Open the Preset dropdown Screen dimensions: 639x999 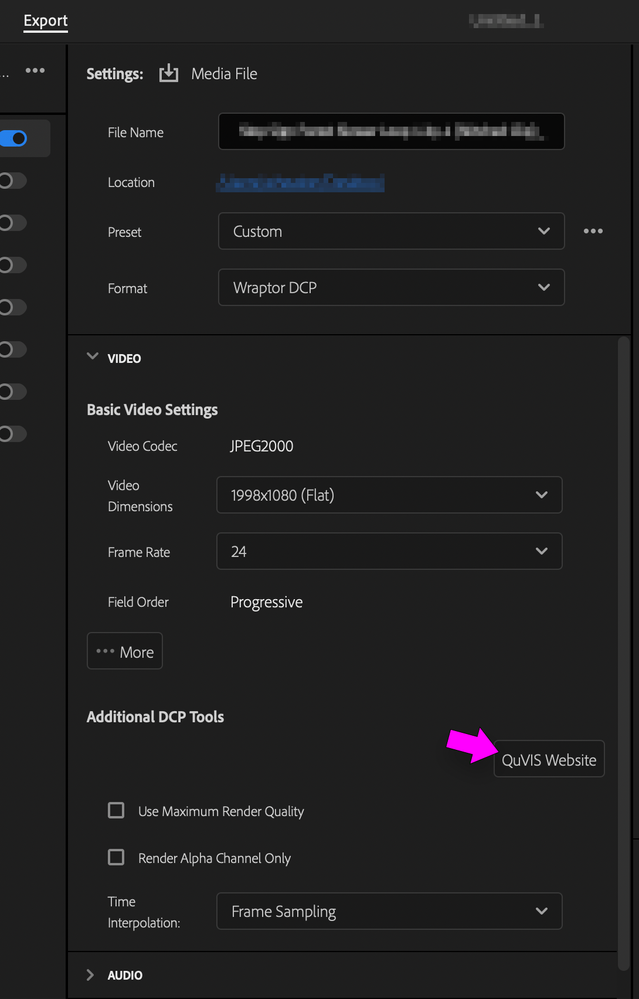[391, 231]
